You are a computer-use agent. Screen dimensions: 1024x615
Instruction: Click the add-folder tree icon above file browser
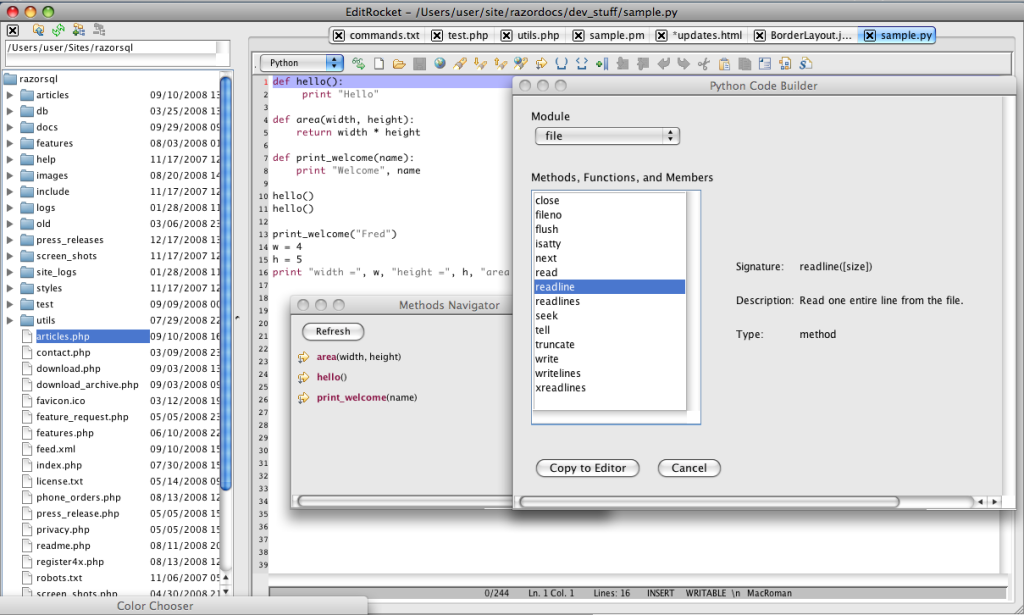(x=79, y=30)
